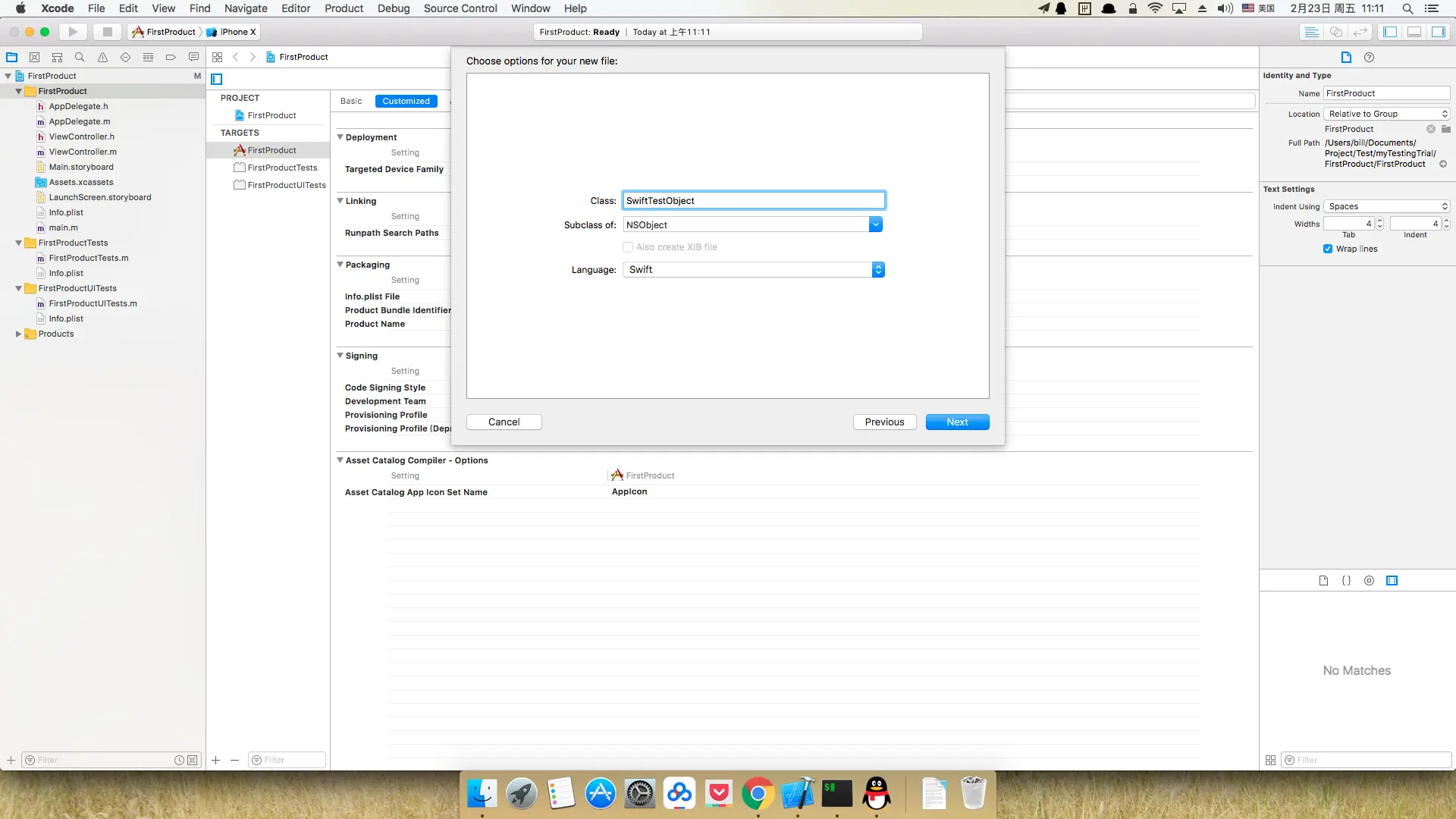
Task: Open the Issue navigator warning icon
Action: point(102,57)
